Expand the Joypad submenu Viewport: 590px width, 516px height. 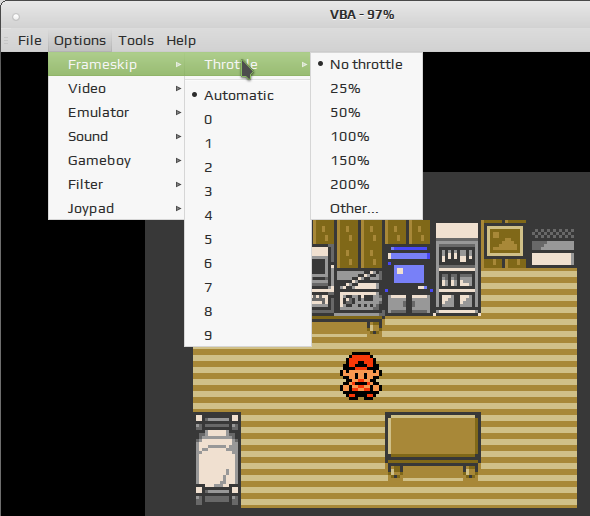[x=116, y=208]
